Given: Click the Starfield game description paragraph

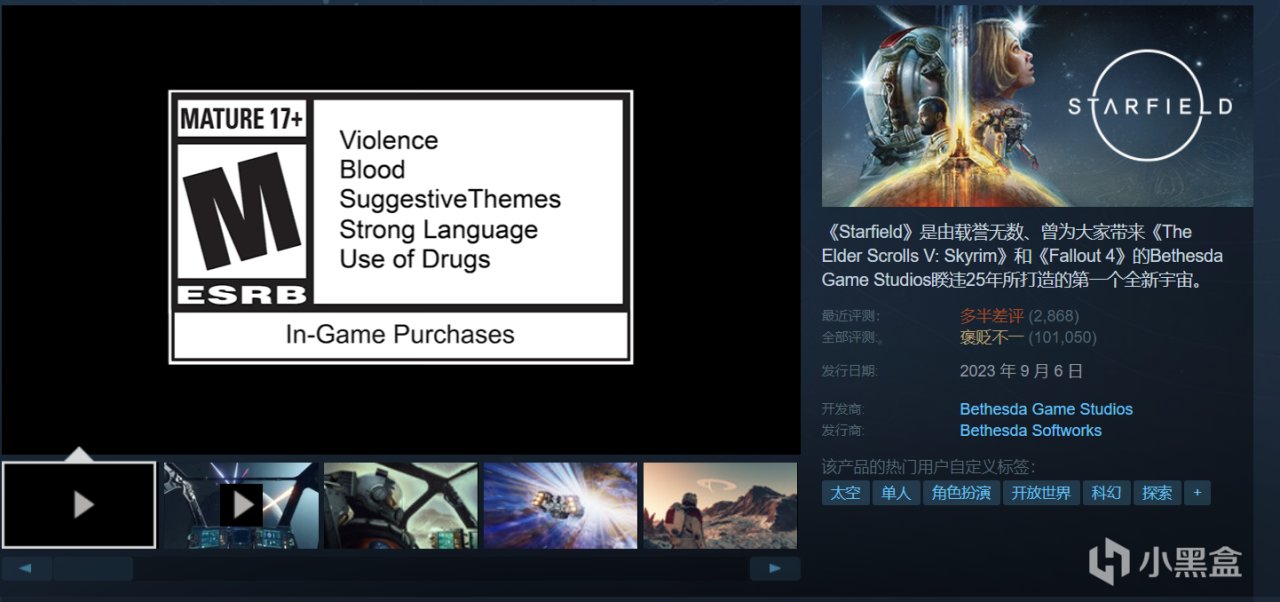Looking at the screenshot, I should [1022, 255].
